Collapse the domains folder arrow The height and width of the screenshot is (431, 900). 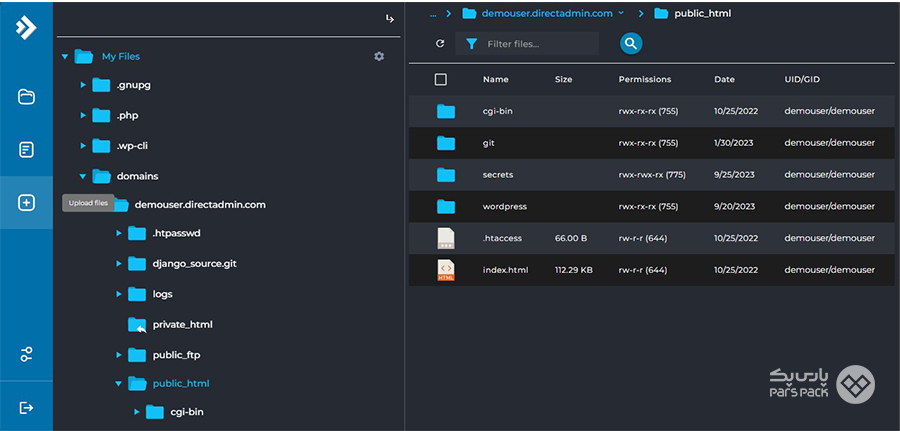tap(83, 177)
